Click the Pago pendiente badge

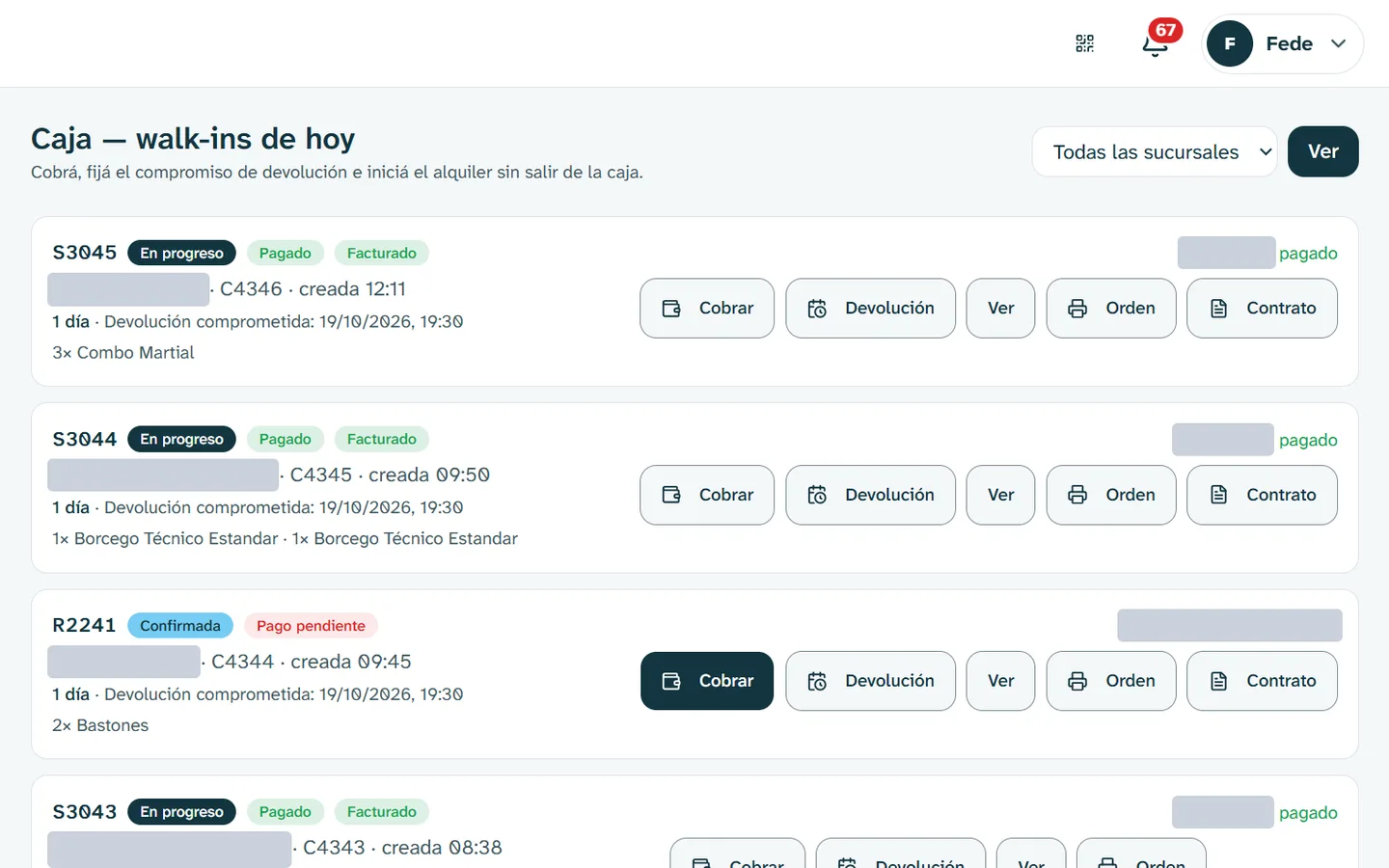311,626
